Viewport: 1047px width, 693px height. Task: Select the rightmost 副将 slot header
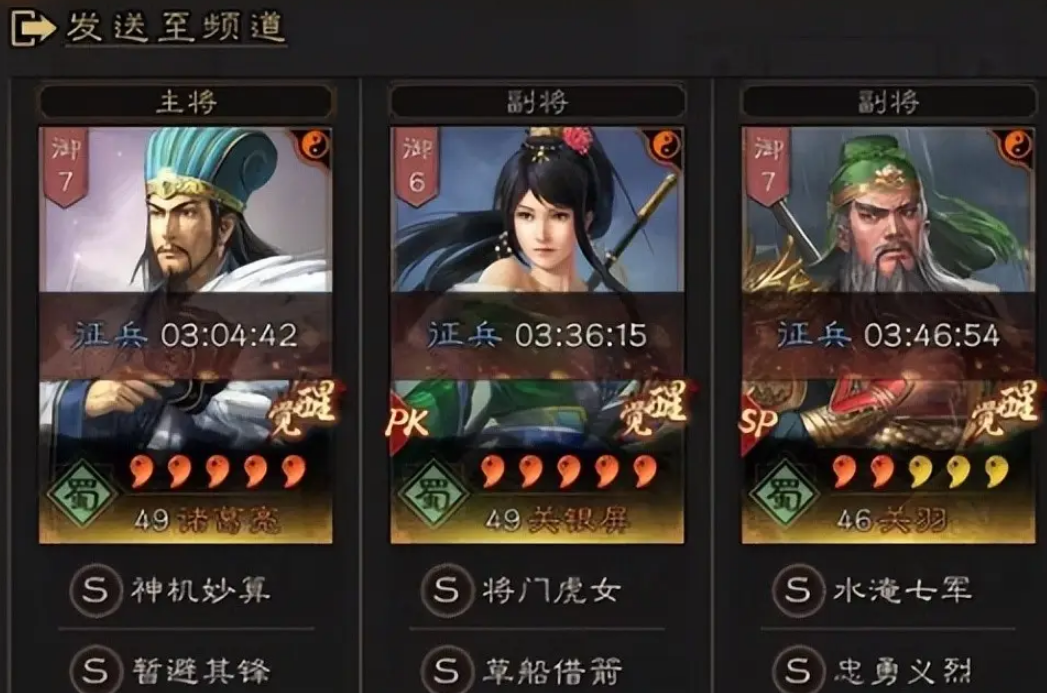tap(889, 102)
